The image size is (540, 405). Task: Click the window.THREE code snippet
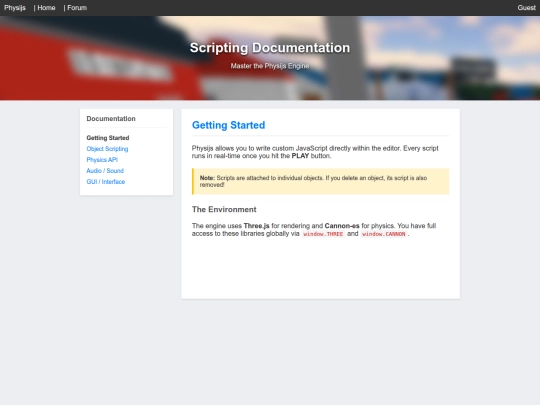(x=323, y=234)
